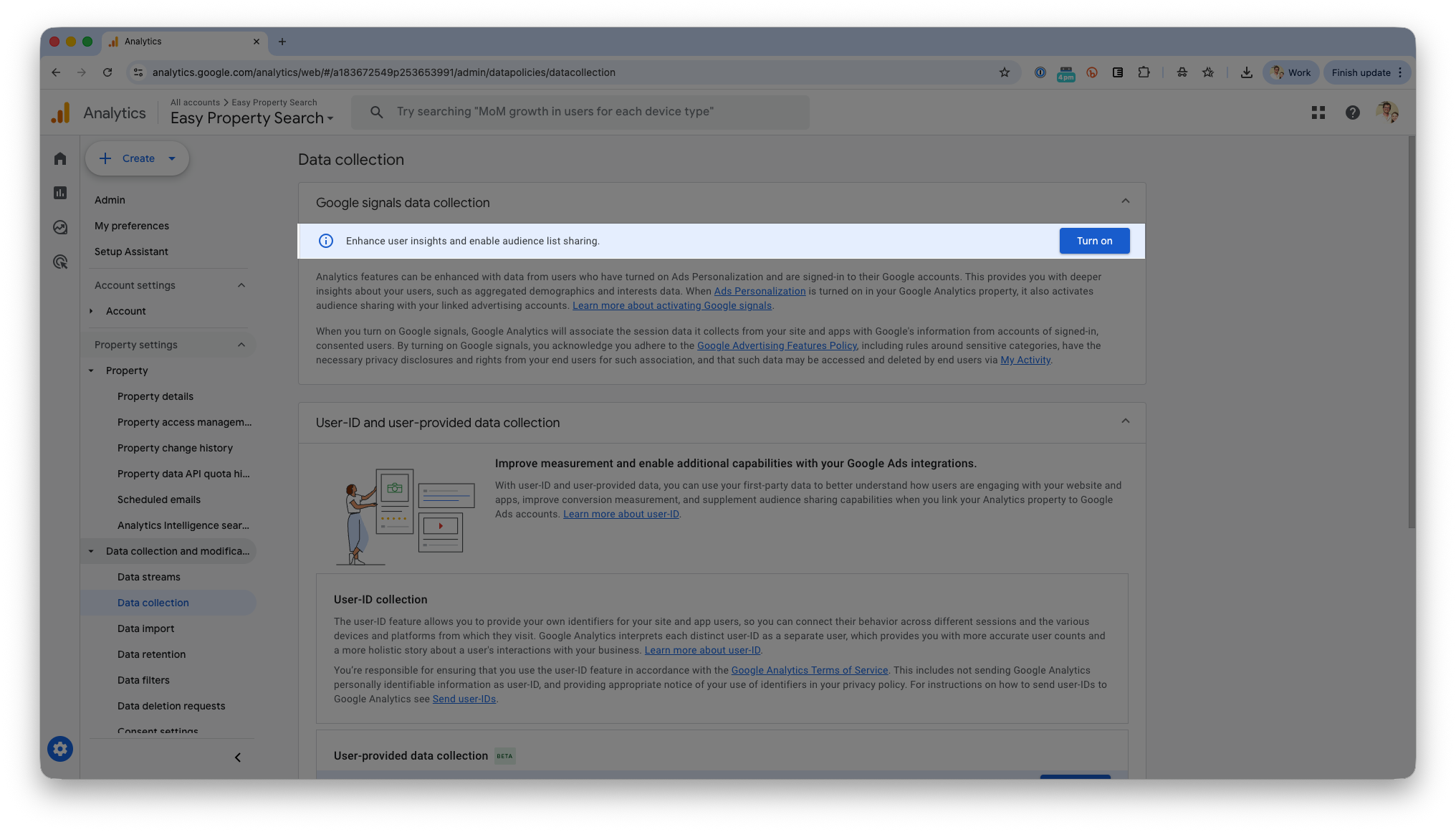Image resolution: width=1456 pixels, height=832 pixels.
Task: Click the Admin gear icon at bottom left
Action: [x=60, y=749]
